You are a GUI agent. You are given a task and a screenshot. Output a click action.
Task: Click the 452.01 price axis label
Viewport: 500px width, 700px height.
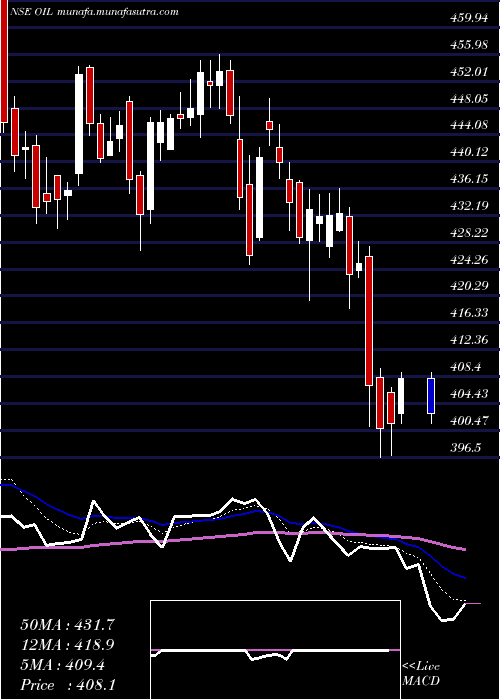(x=469, y=72)
